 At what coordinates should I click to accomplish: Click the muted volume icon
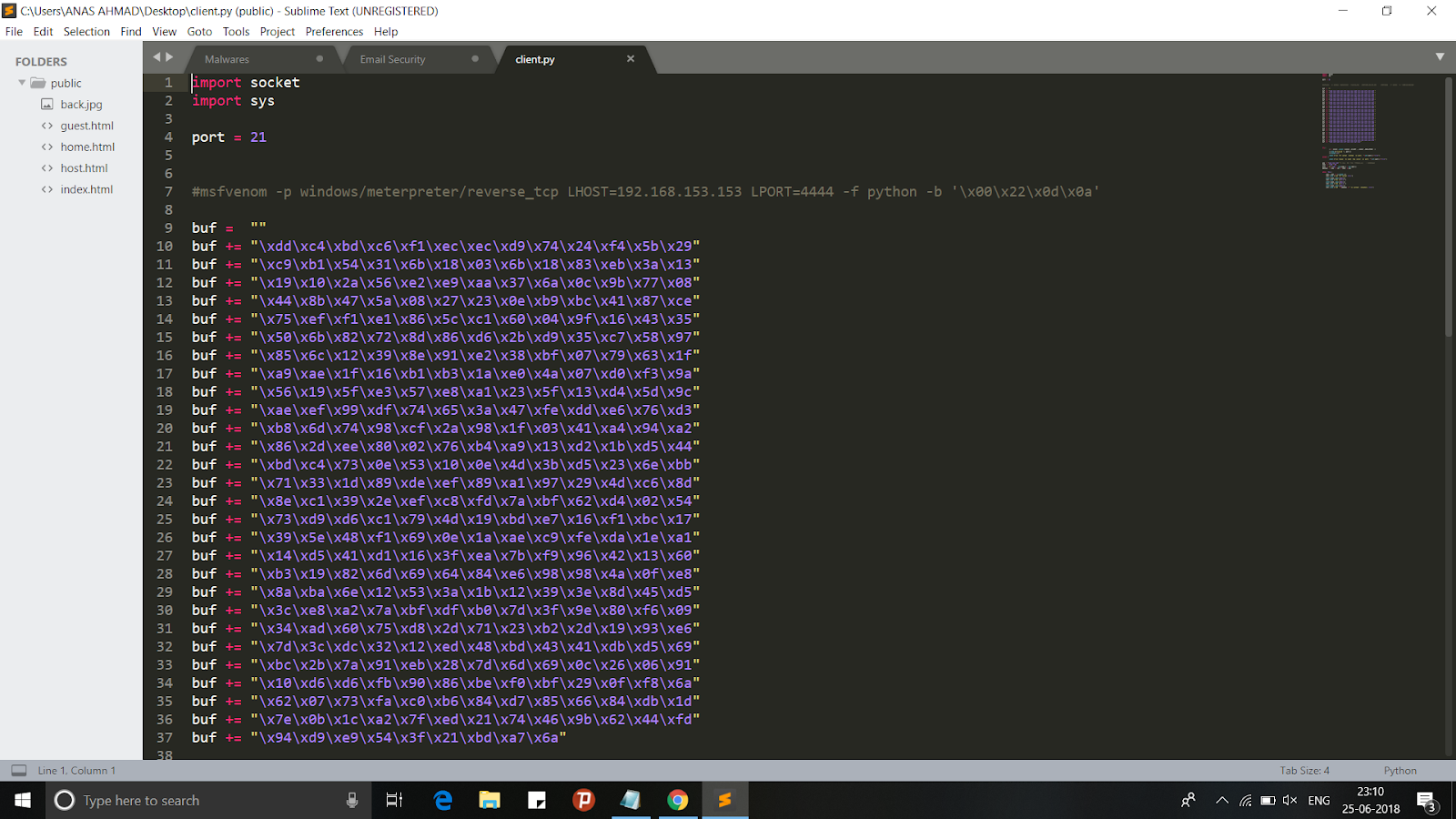[x=1289, y=800]
